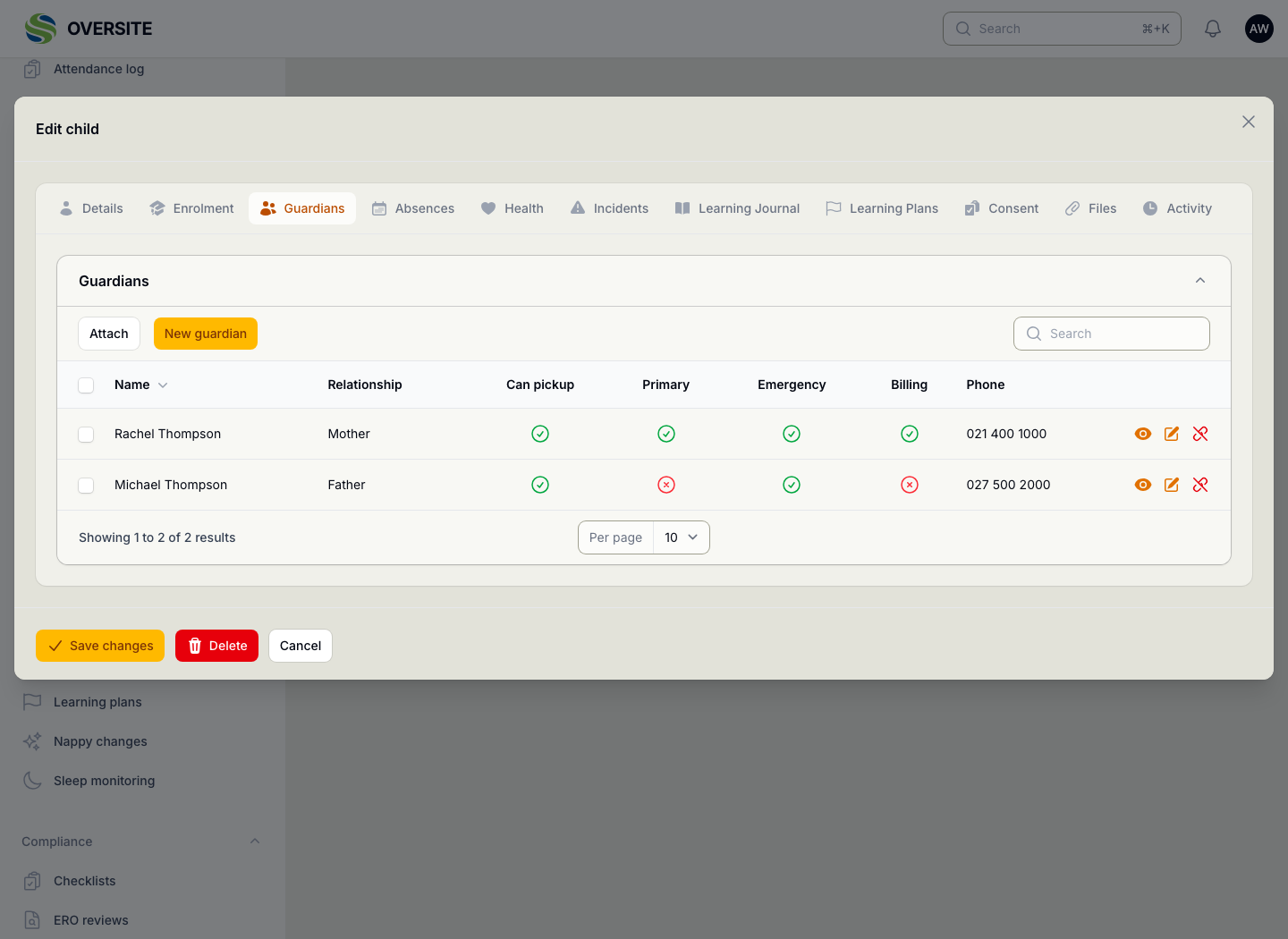
Task: Open Learning Plans tab
Action: (x=882, y=208)
